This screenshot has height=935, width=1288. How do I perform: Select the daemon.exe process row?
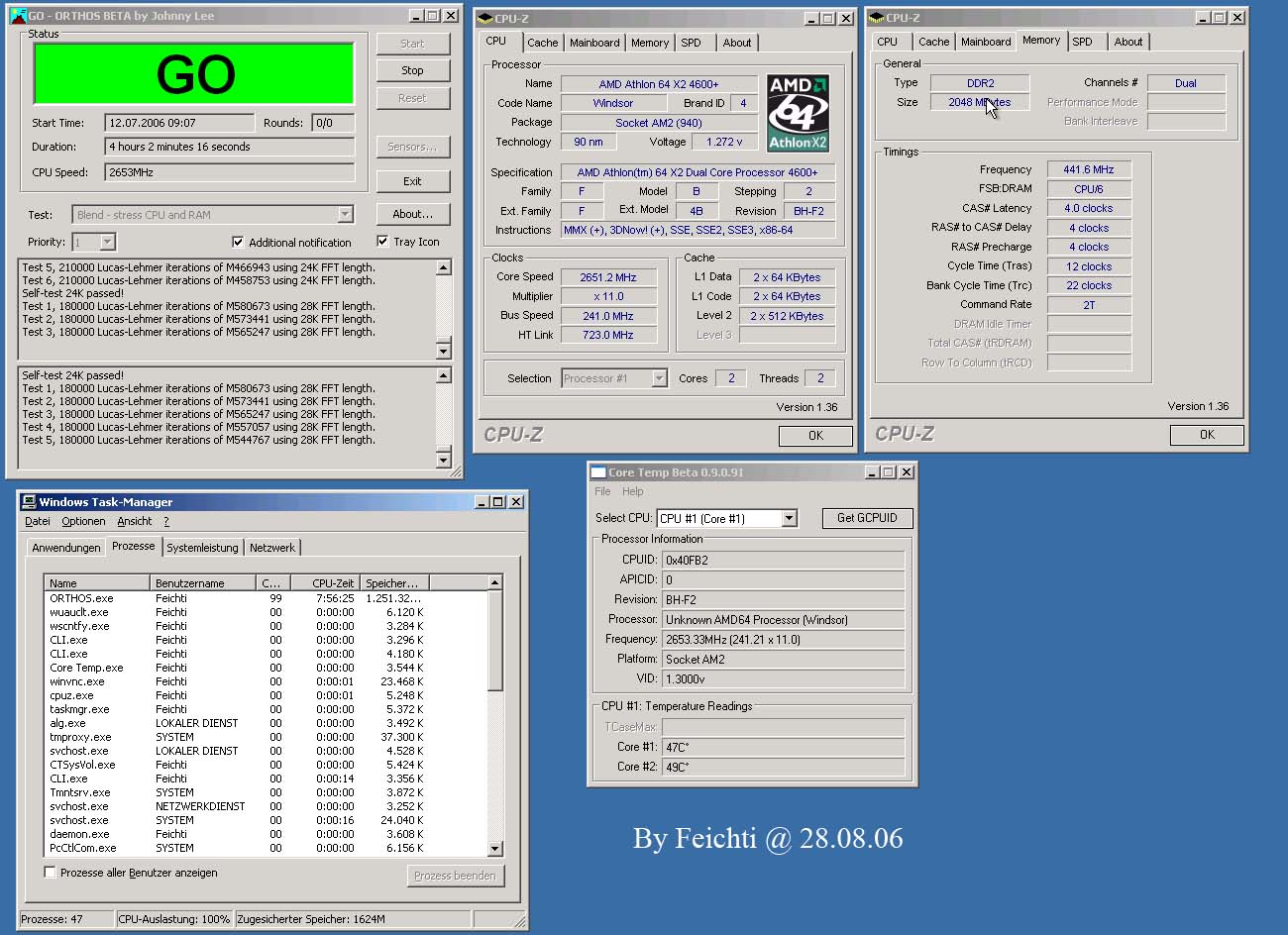pyautogui.click(x=266, y=834)
